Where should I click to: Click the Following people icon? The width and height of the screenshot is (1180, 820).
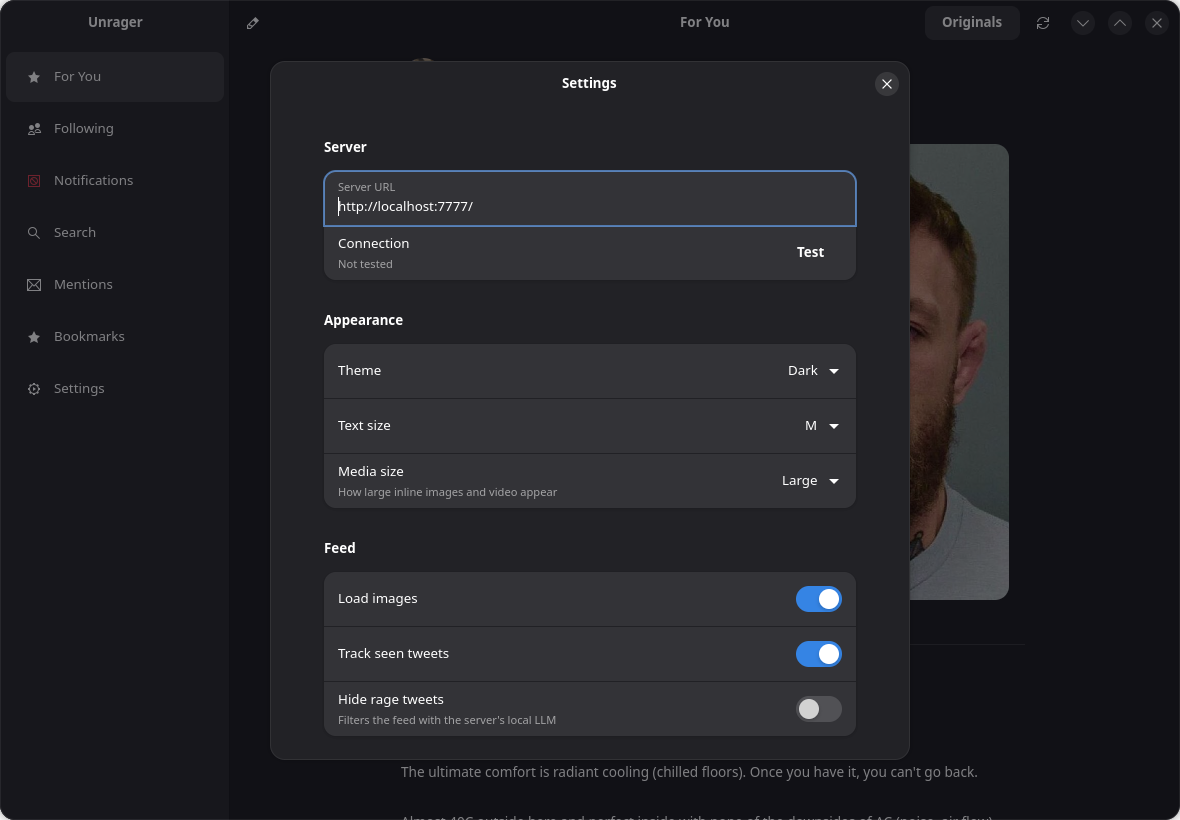(34, 129)
